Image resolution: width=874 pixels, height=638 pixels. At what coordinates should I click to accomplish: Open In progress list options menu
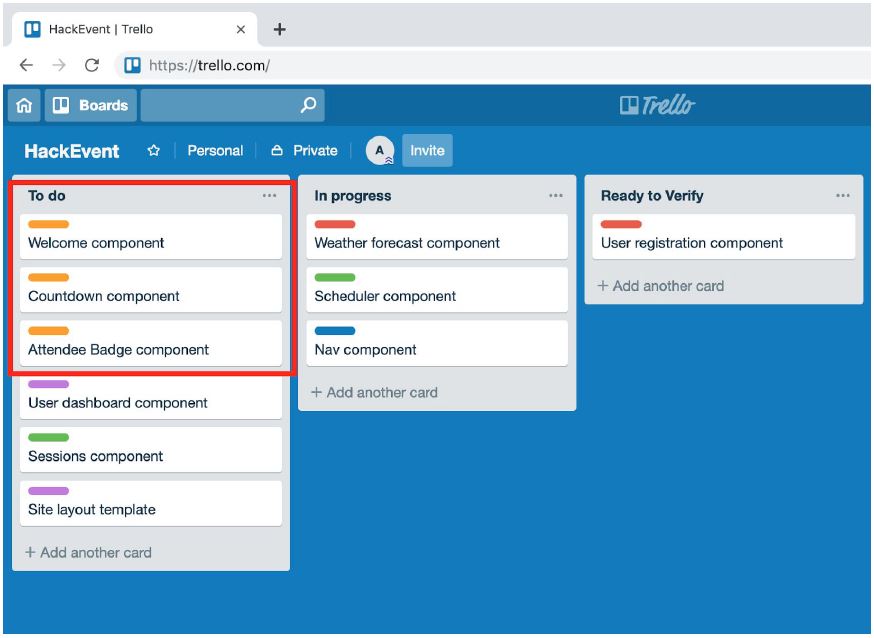[556, 196]
